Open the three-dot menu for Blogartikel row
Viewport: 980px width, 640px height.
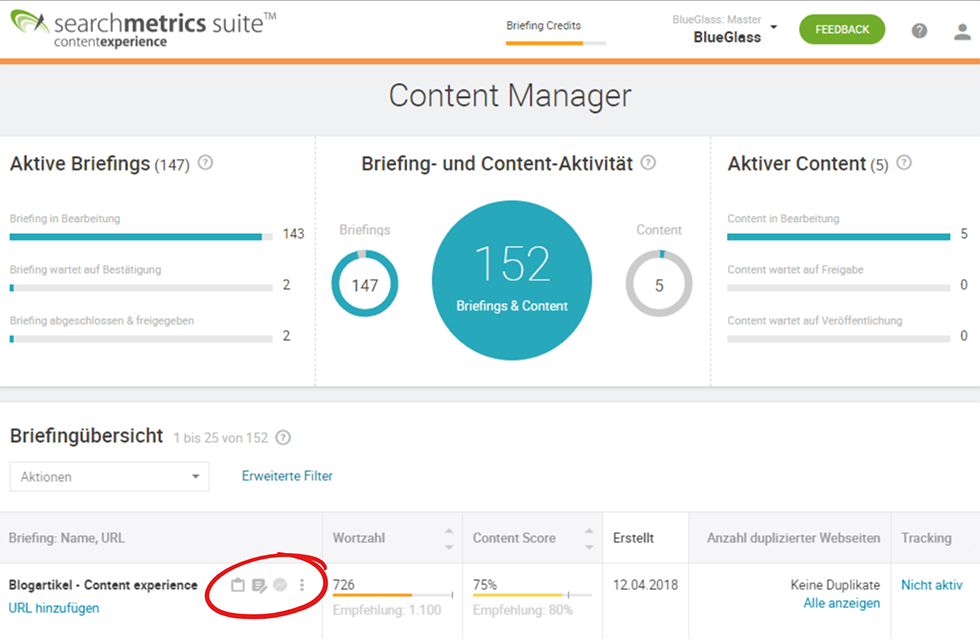point(302,585)
